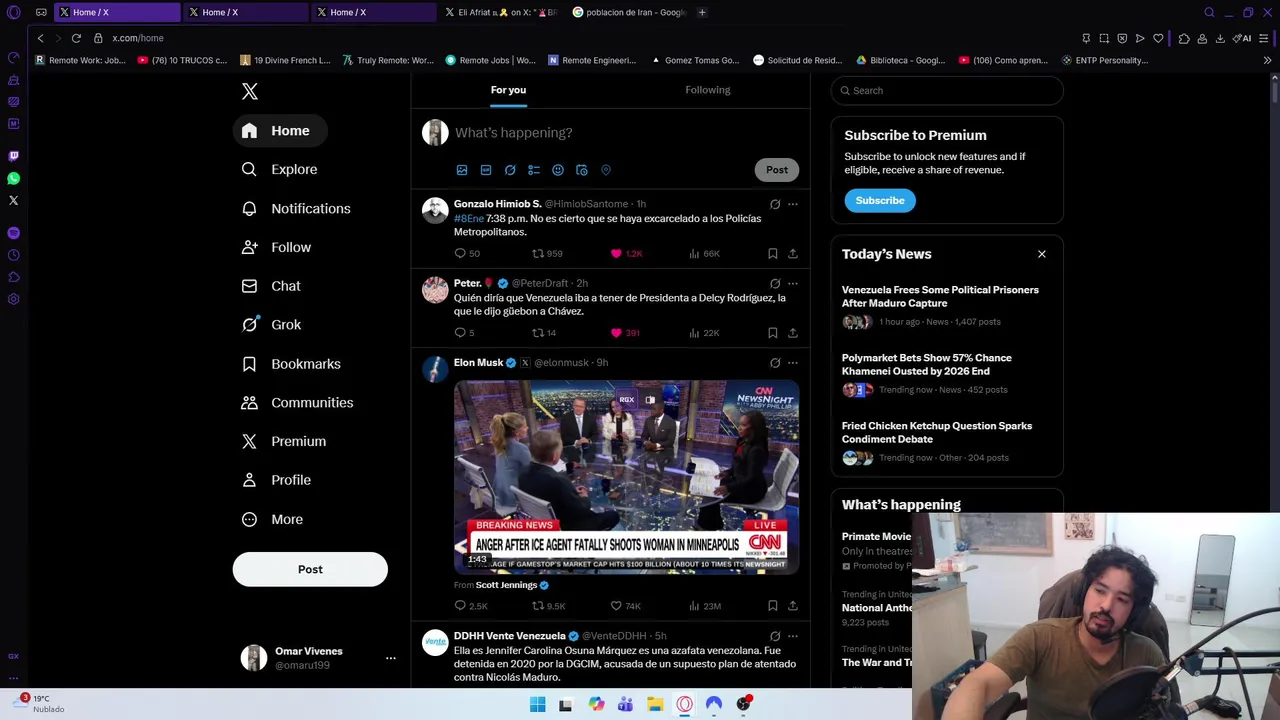The width and height of the screenshot is (1280, 720).
Task: Click the Chat envelope icon
Action: point(249,286)
